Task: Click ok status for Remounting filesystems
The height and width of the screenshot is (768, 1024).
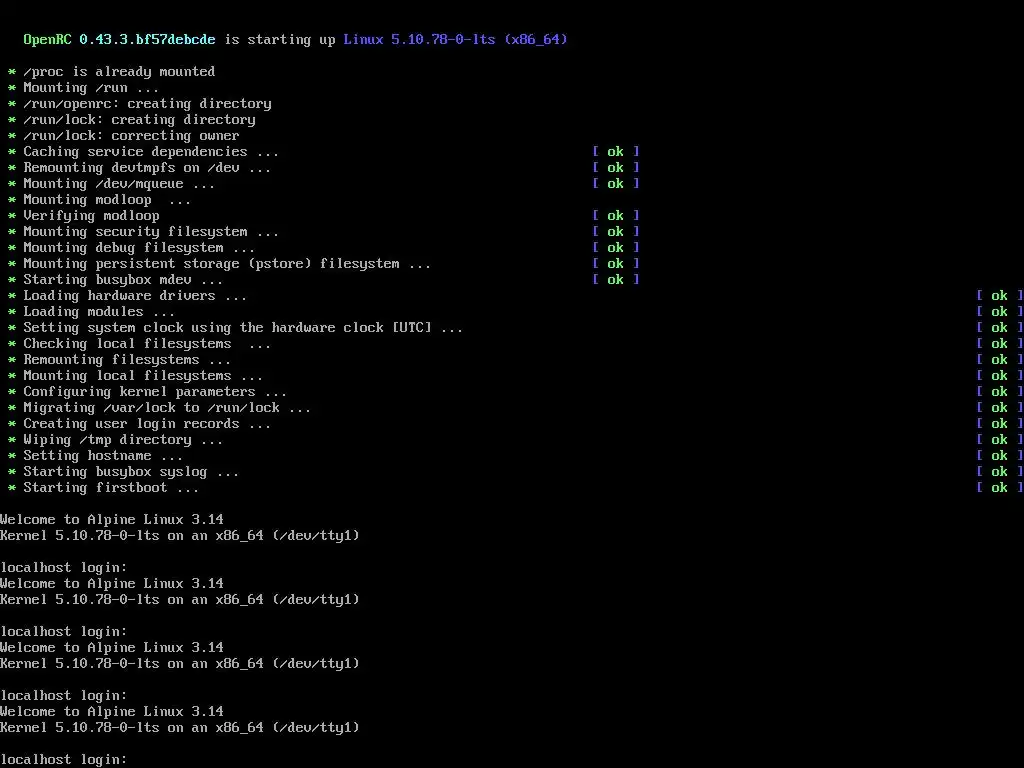Action: (x=1000, y=360)
